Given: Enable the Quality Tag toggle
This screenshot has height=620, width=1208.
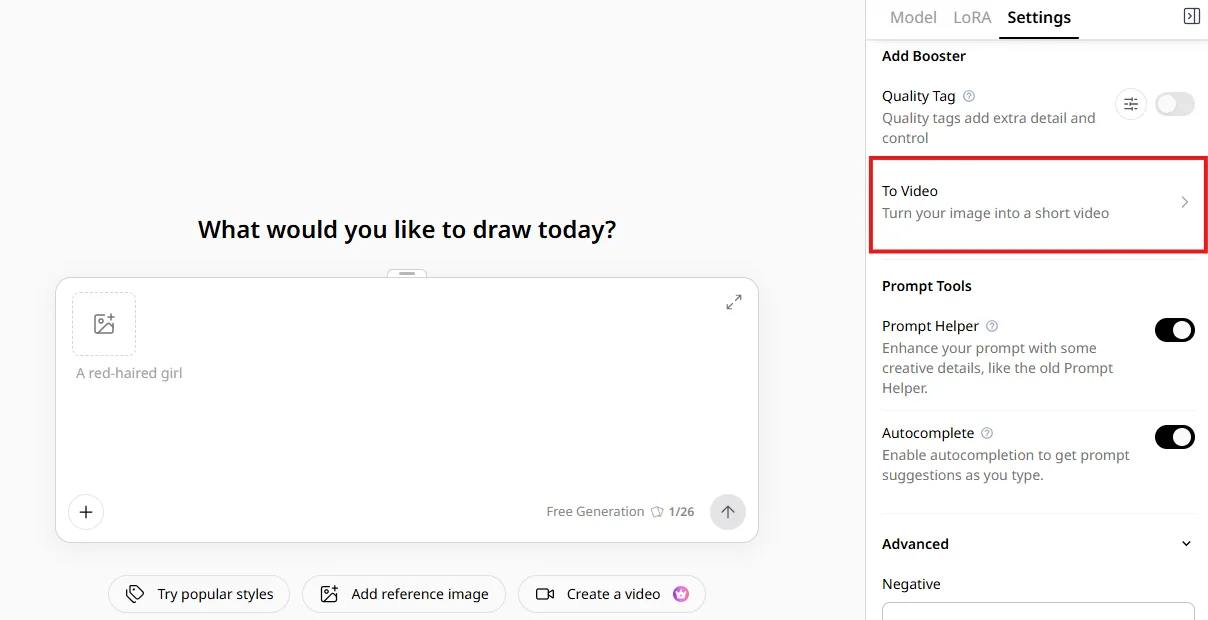Looking at the screenshot, I should click(x=1175, y=104).
